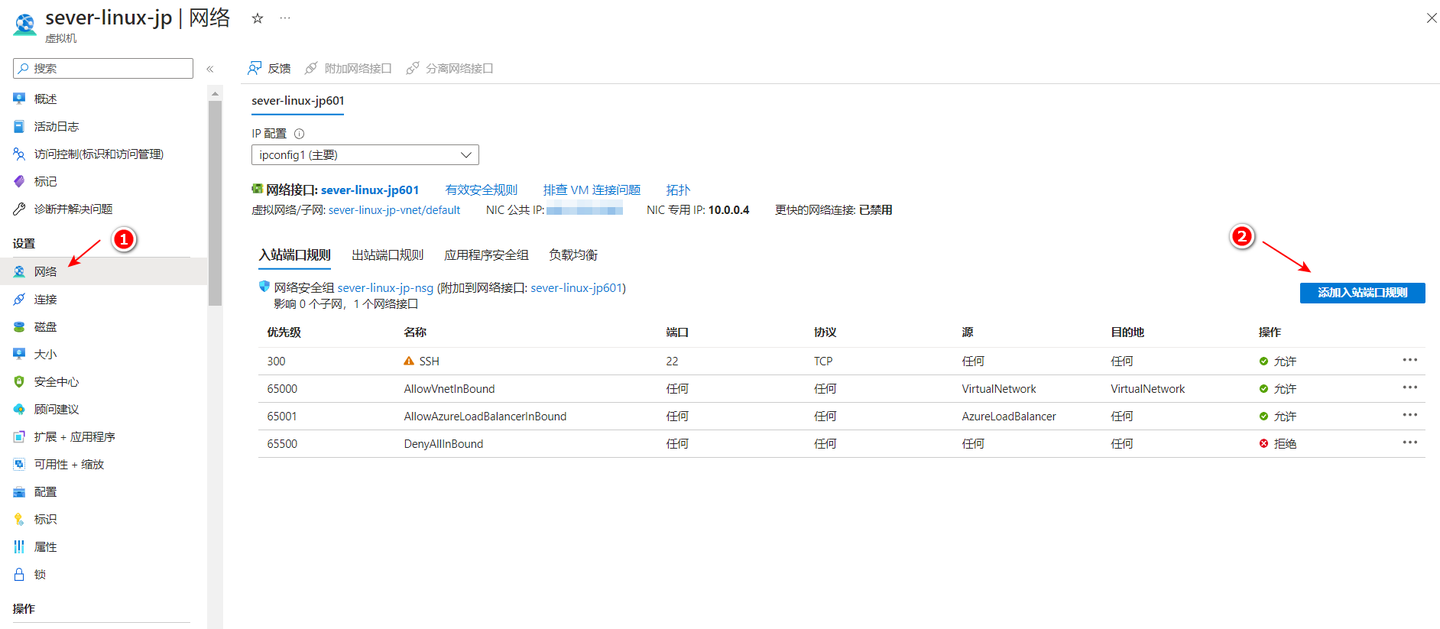1440x629 pixels.
Task: Switch to the 出站端口规则 tab
Action: [387, 255]
